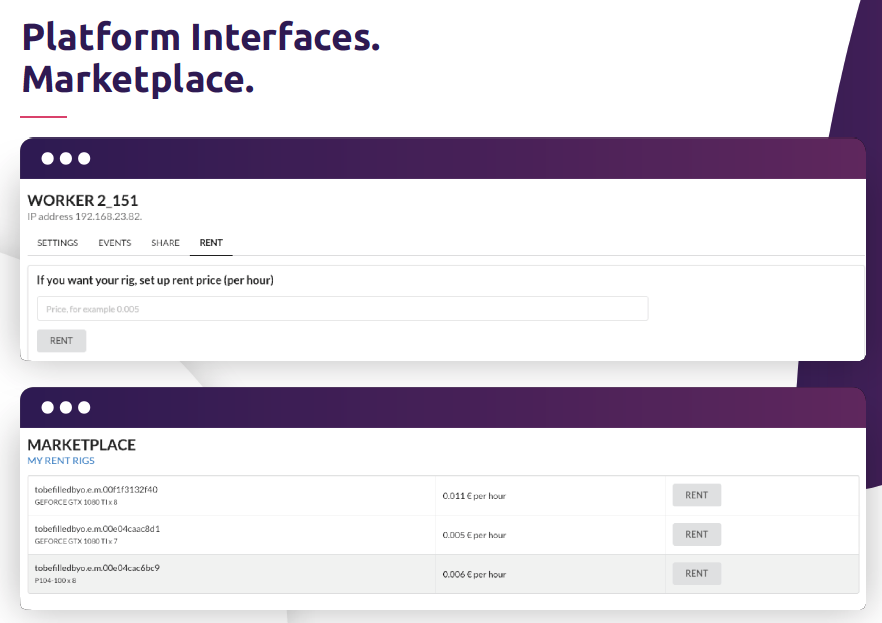Click the GEFORCE GTX 1080 TI x 8 label
This screenshot has height=623, width=882.
click(76, 502)
